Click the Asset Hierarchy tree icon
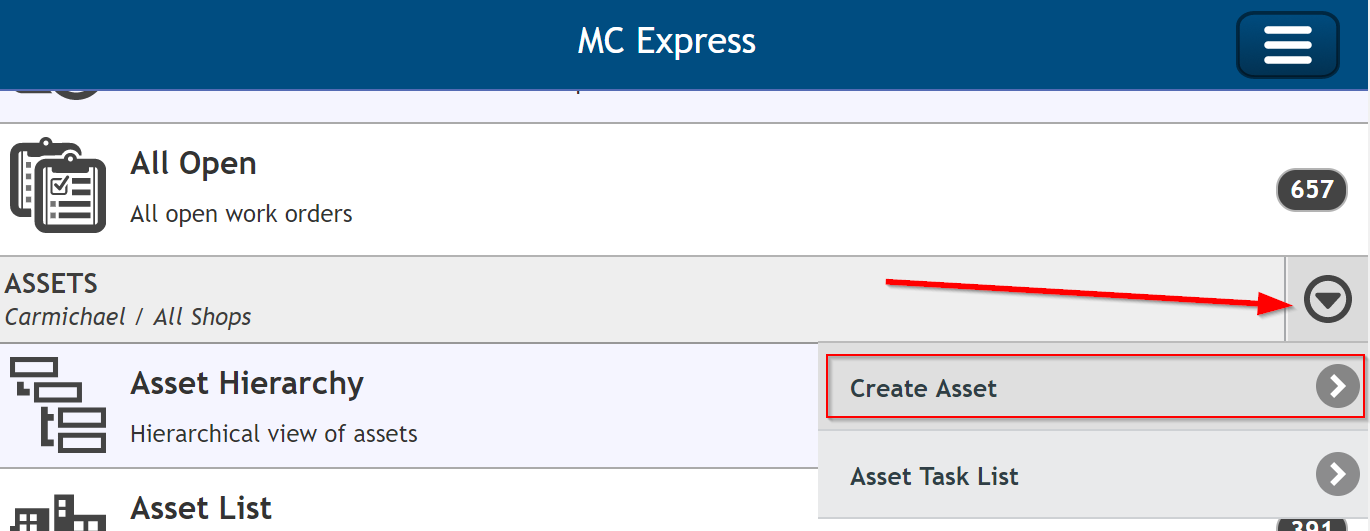 pos(58,405)
